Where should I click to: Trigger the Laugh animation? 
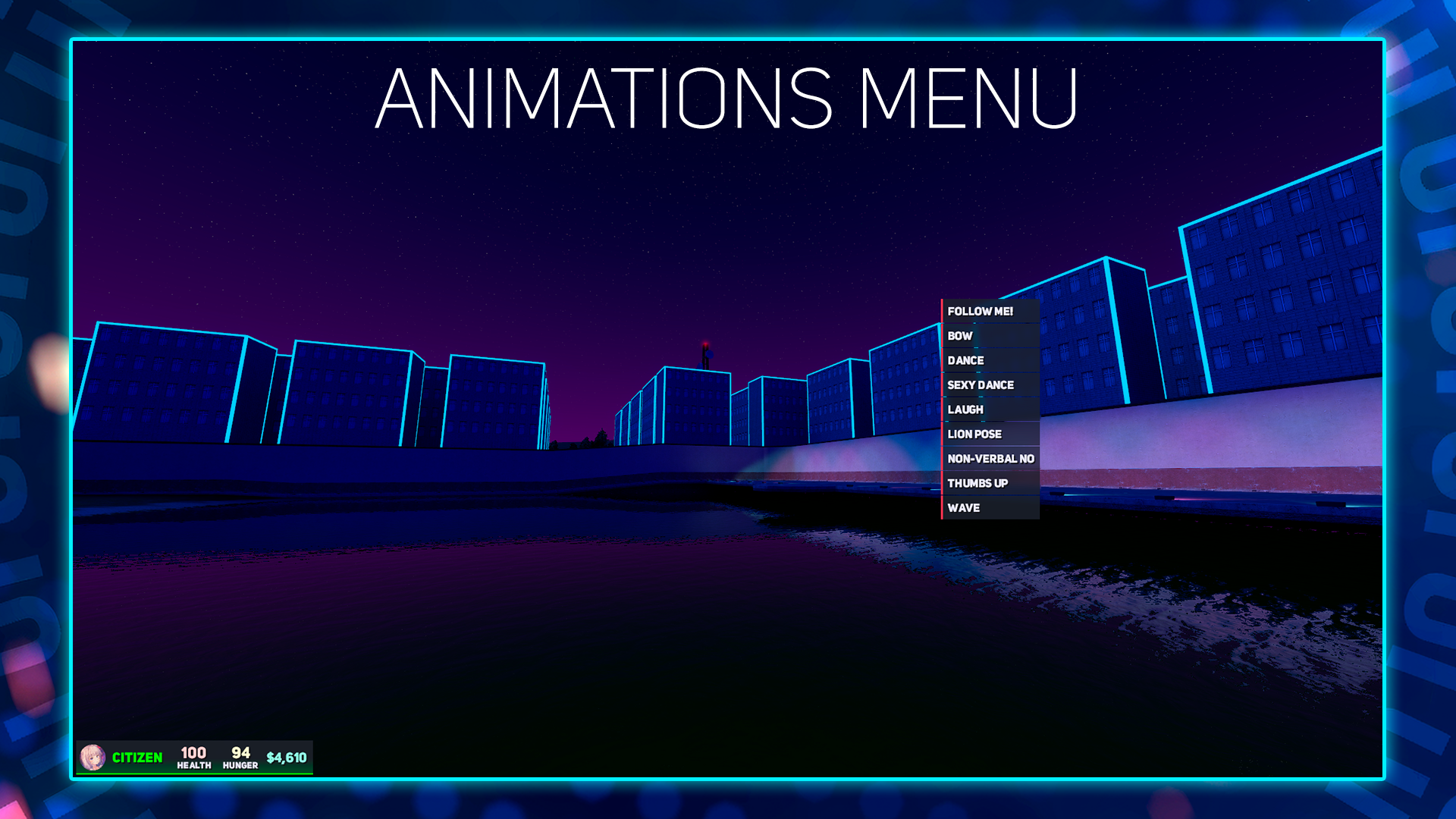click(x=990, y=409)
